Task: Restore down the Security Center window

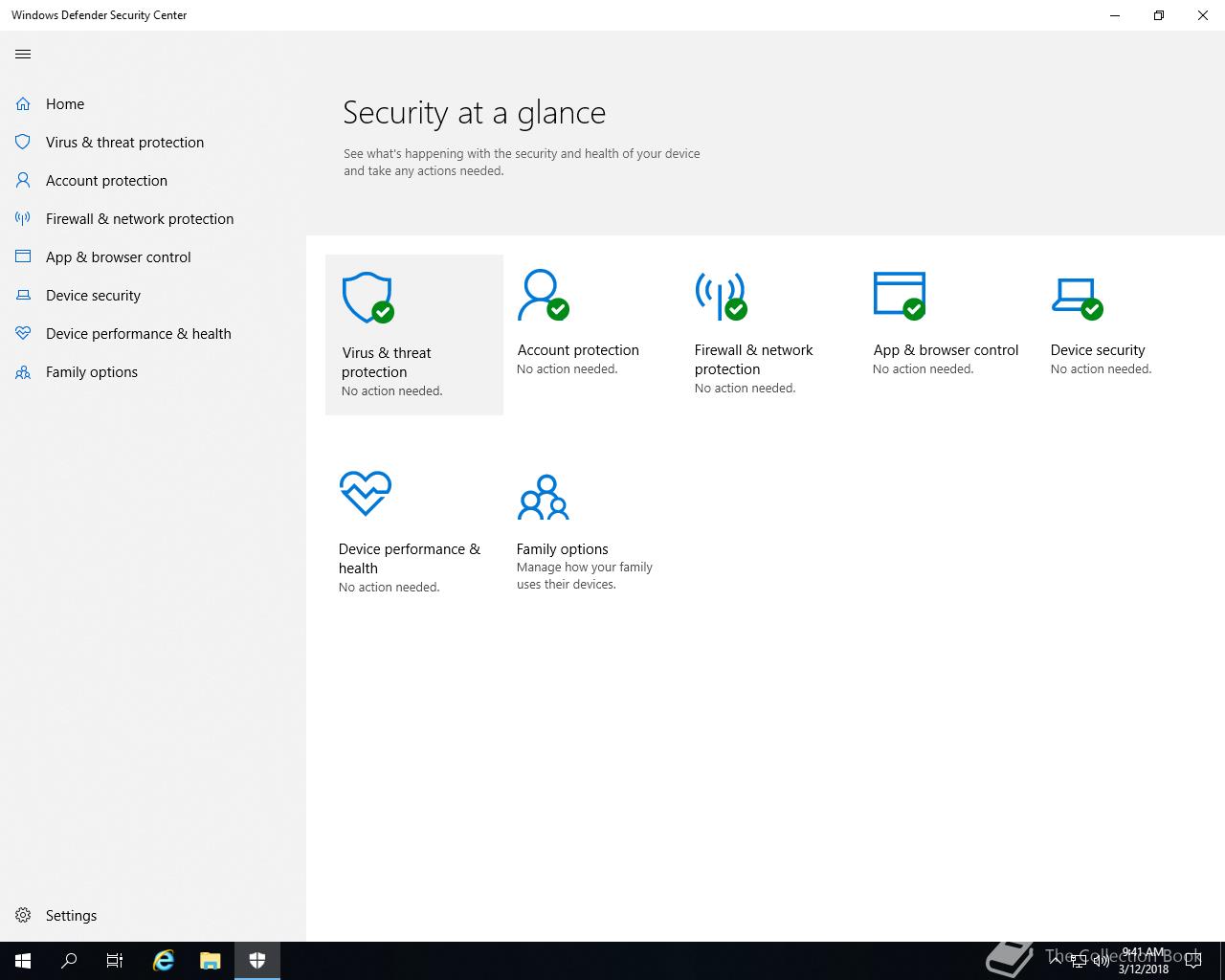Action: [x=1159, y=15]
